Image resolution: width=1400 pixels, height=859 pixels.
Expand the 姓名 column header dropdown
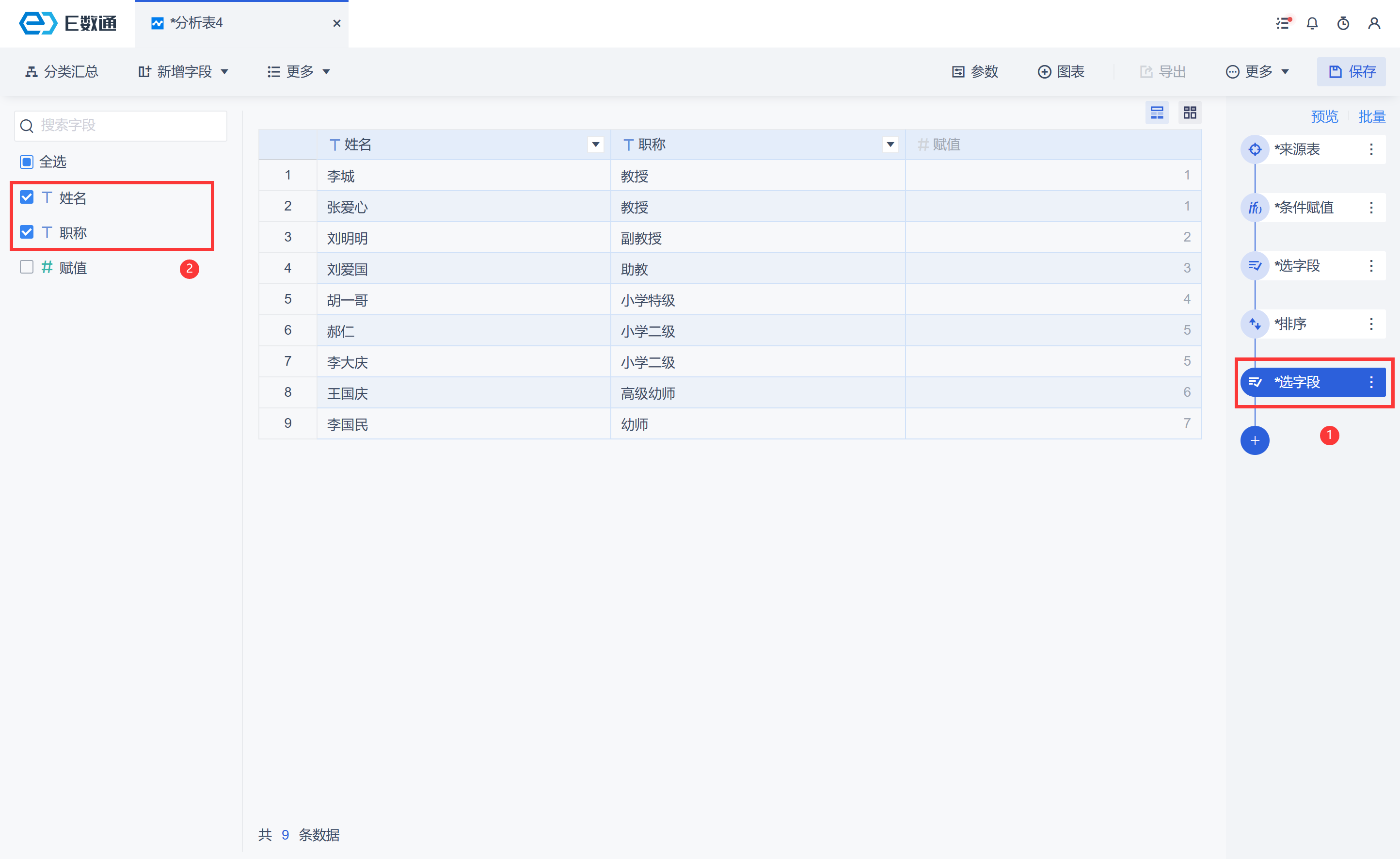click(x=595, y=145)
